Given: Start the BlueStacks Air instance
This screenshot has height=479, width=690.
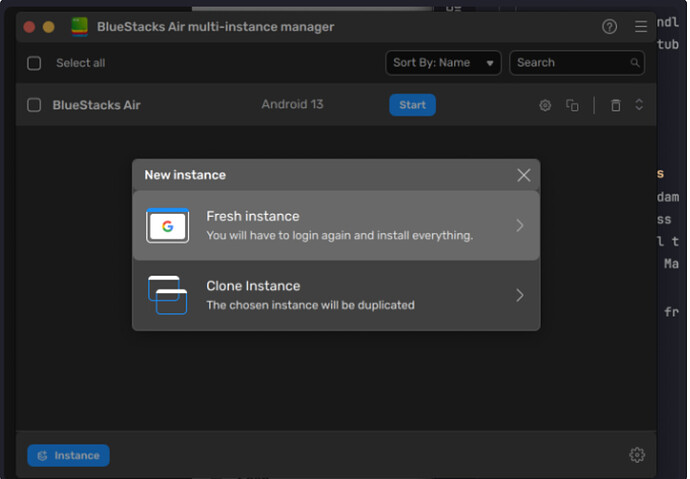Looking at the screenshot, I should click(x=412, y=105).
